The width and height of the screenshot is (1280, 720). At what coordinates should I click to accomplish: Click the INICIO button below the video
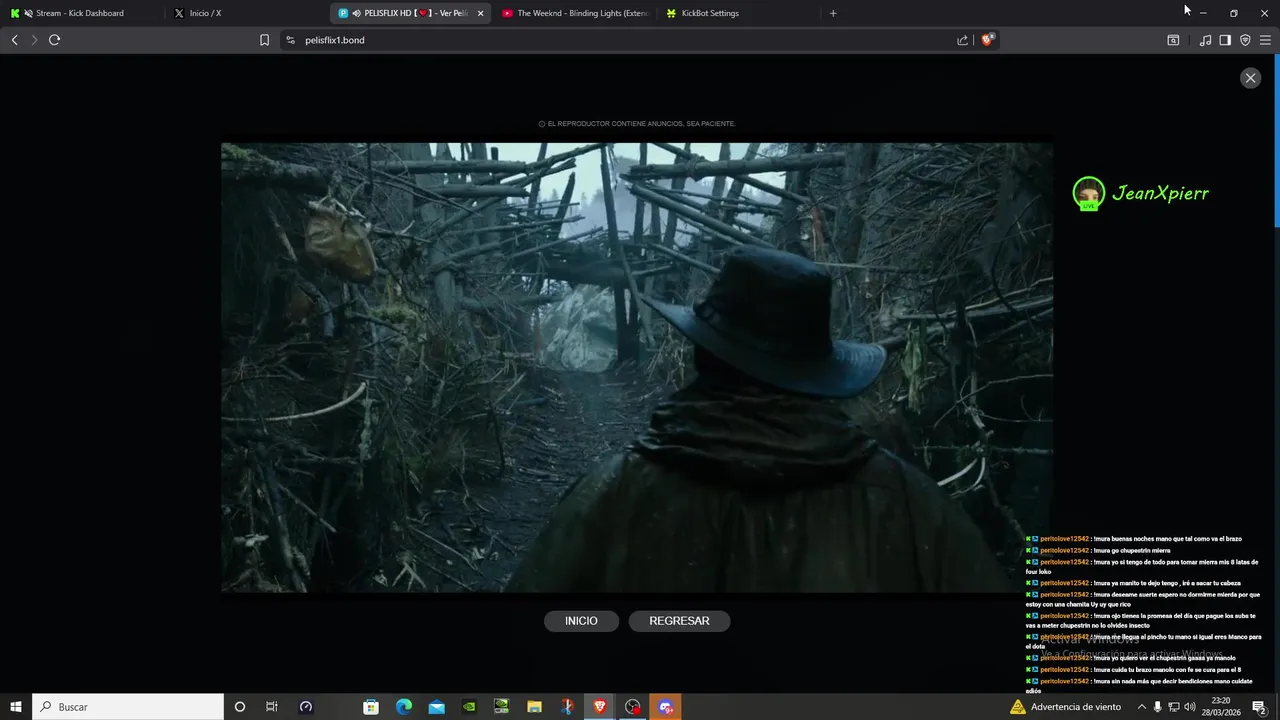coord(581,621)
